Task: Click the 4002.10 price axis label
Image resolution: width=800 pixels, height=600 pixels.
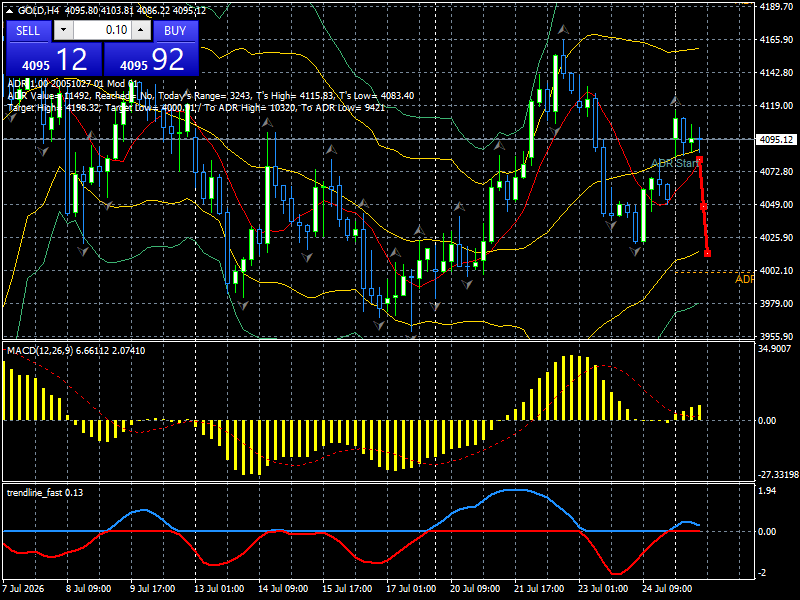Action: (x=776, y=271)
